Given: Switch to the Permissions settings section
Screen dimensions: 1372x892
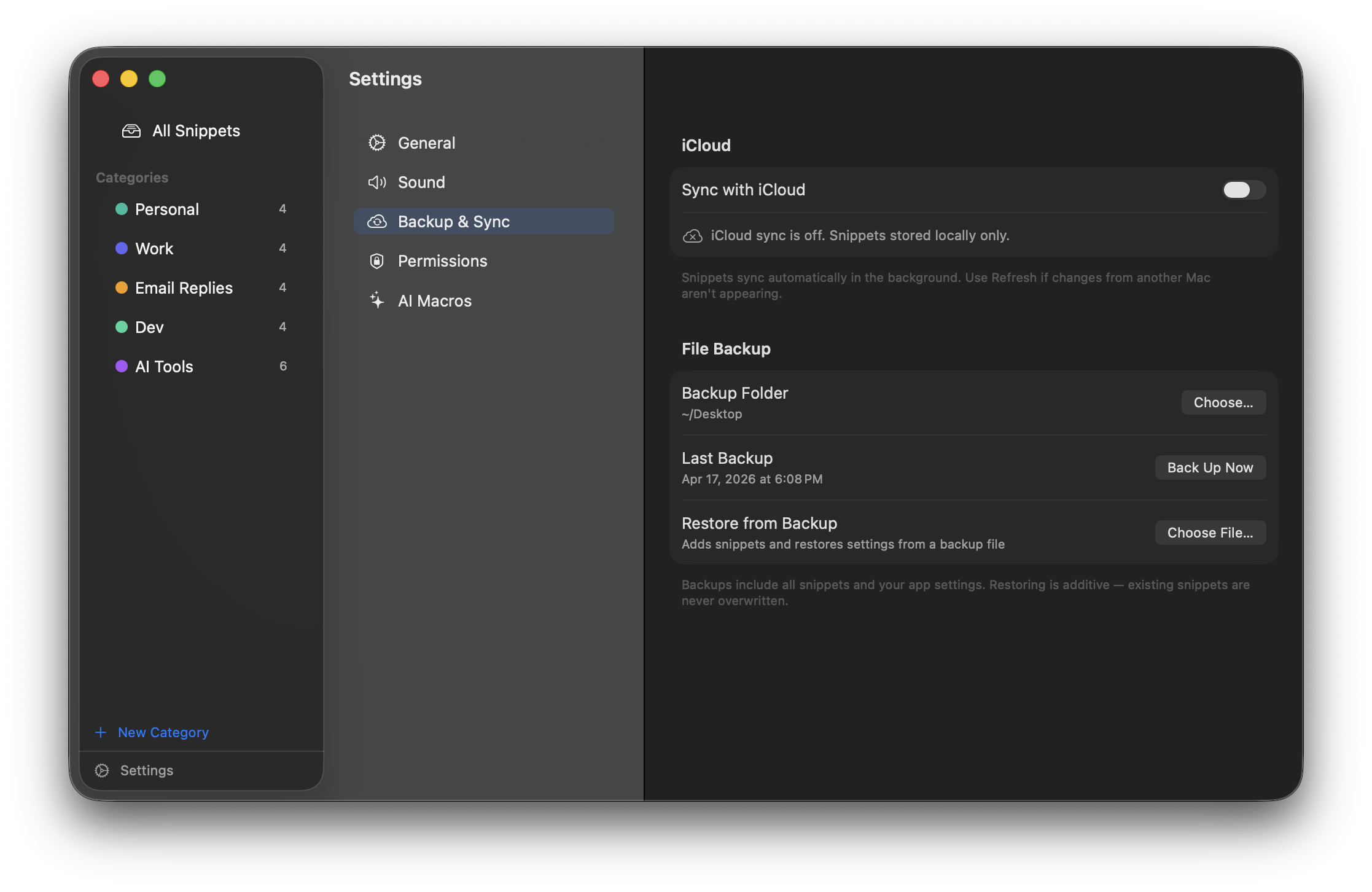Looking at the screenshot, I should pos(442,260).
